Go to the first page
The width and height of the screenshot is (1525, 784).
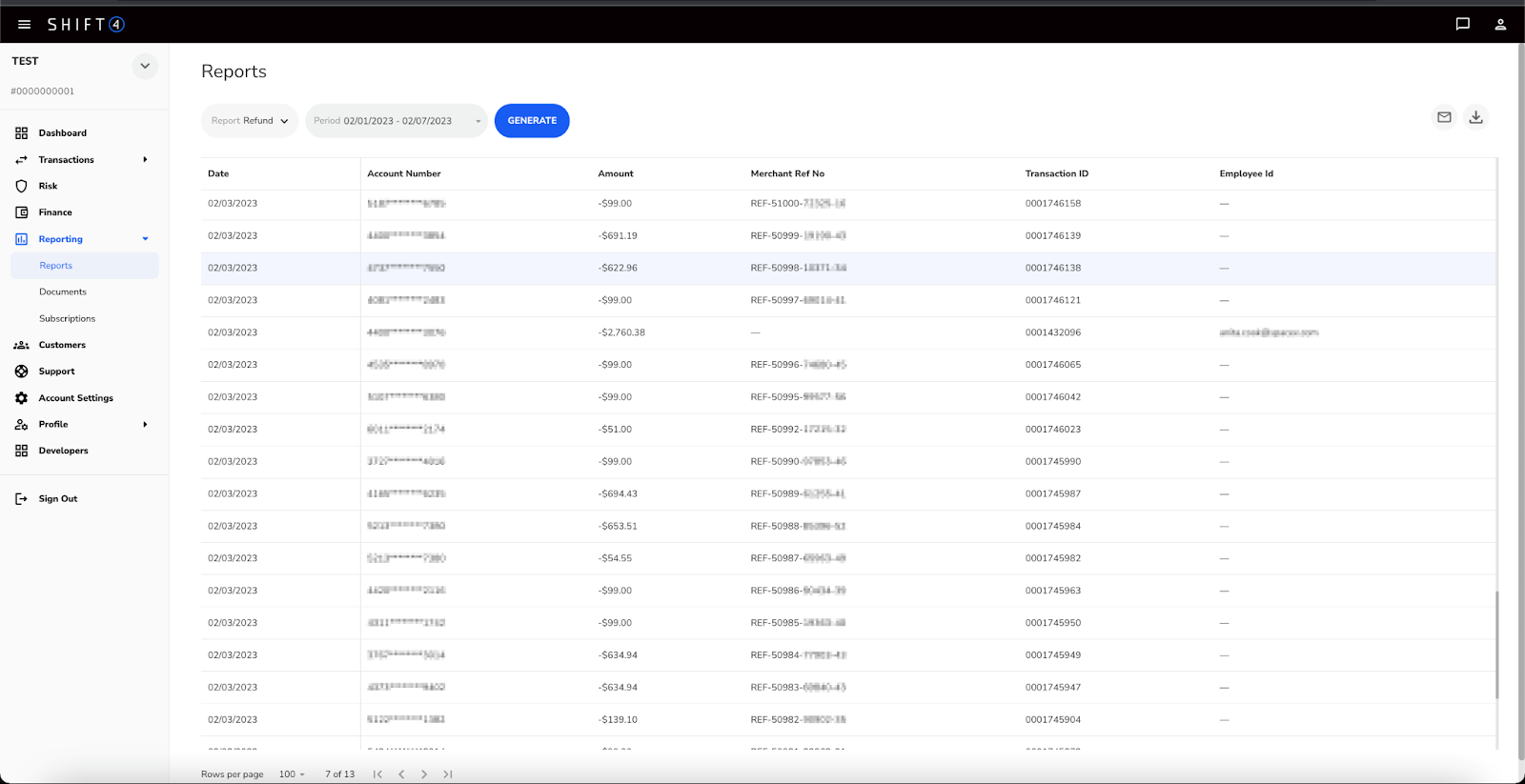click(377, 774)
